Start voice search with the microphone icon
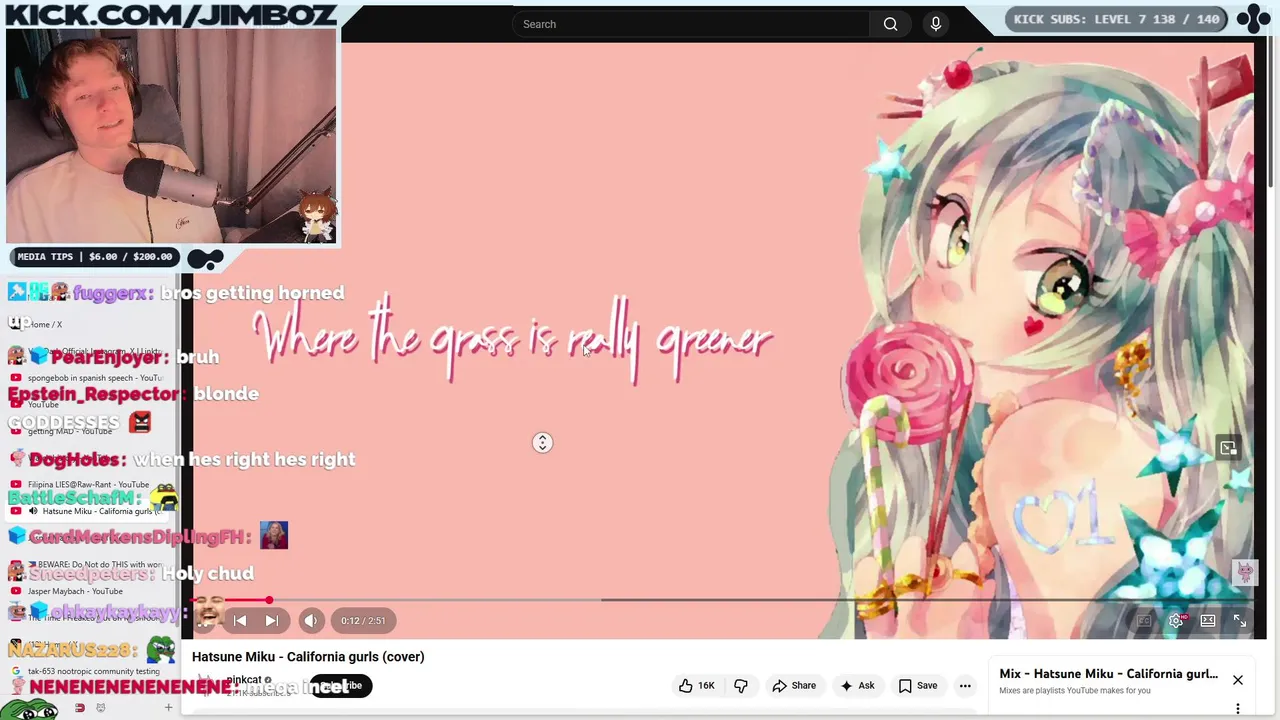The image size is (1280, 720). pyautogui.click(x=936, y=24)
